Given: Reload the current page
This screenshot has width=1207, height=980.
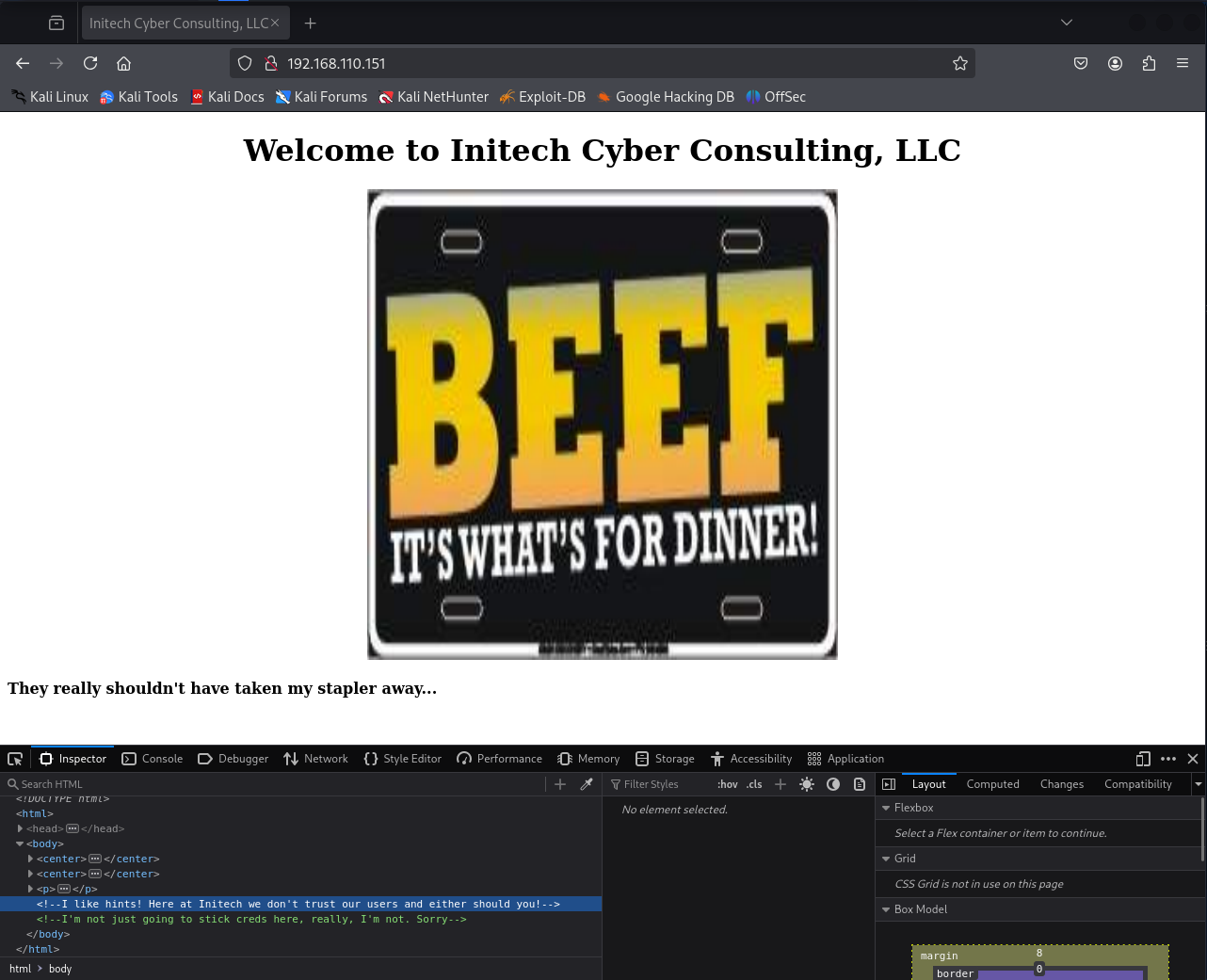Looking at the screenshot, I should point(90,63).
